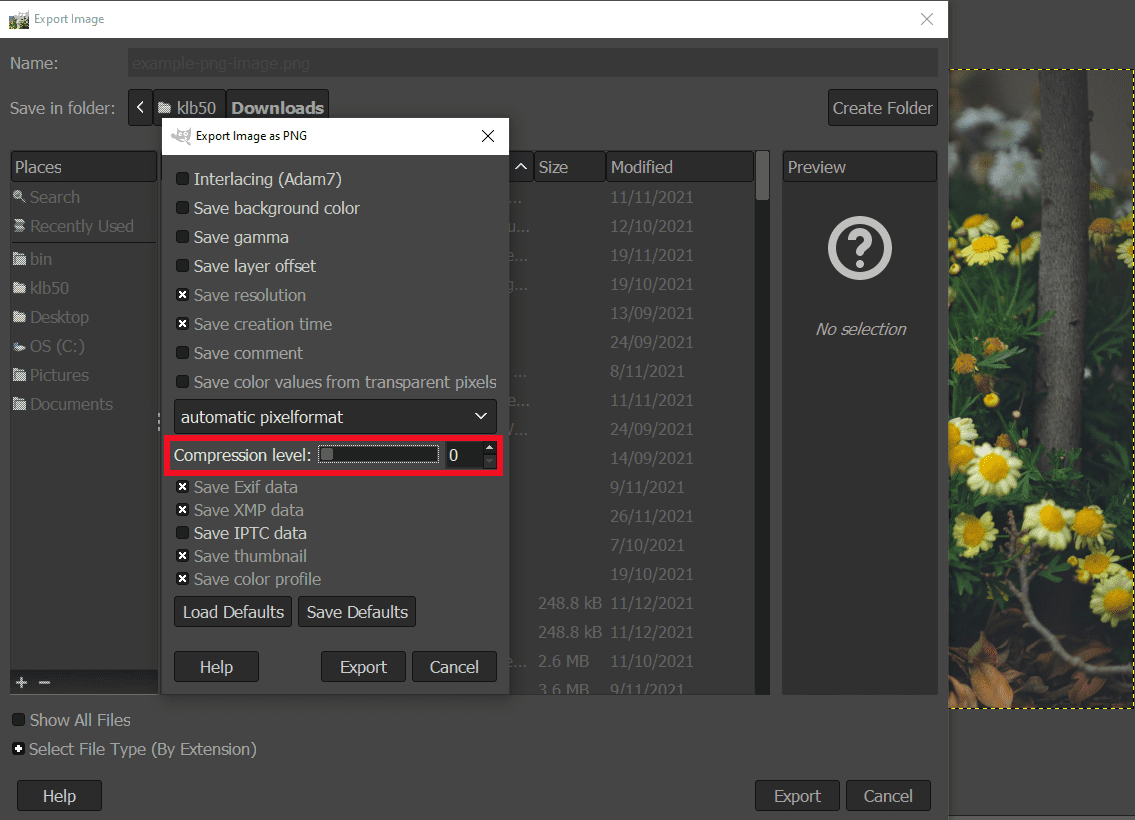The image size is (1135, 820).
Task: Open the automatic pixelformat dropdown
Action: 335,416
